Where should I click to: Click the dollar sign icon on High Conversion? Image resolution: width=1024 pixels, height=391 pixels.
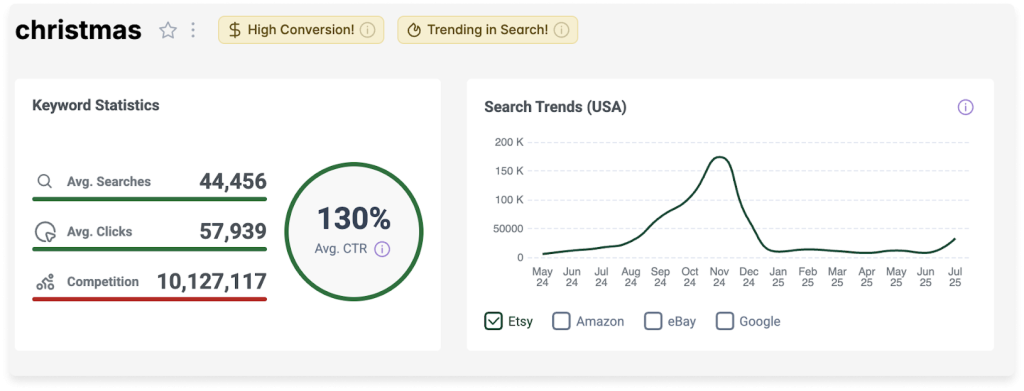[x=236, y=30]
